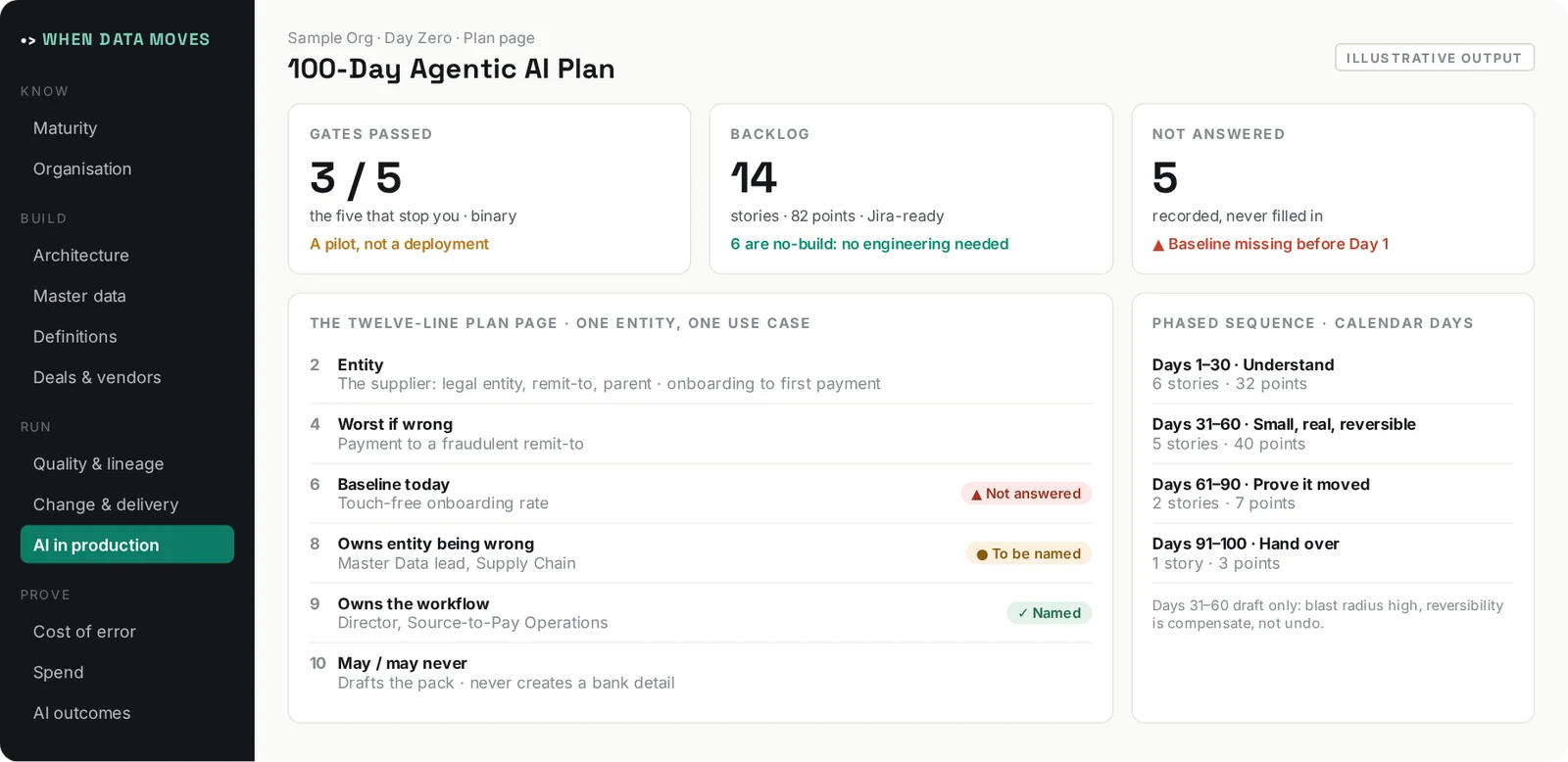Click the Not answered status badge
The image size is (1568, 762).
1025,494
